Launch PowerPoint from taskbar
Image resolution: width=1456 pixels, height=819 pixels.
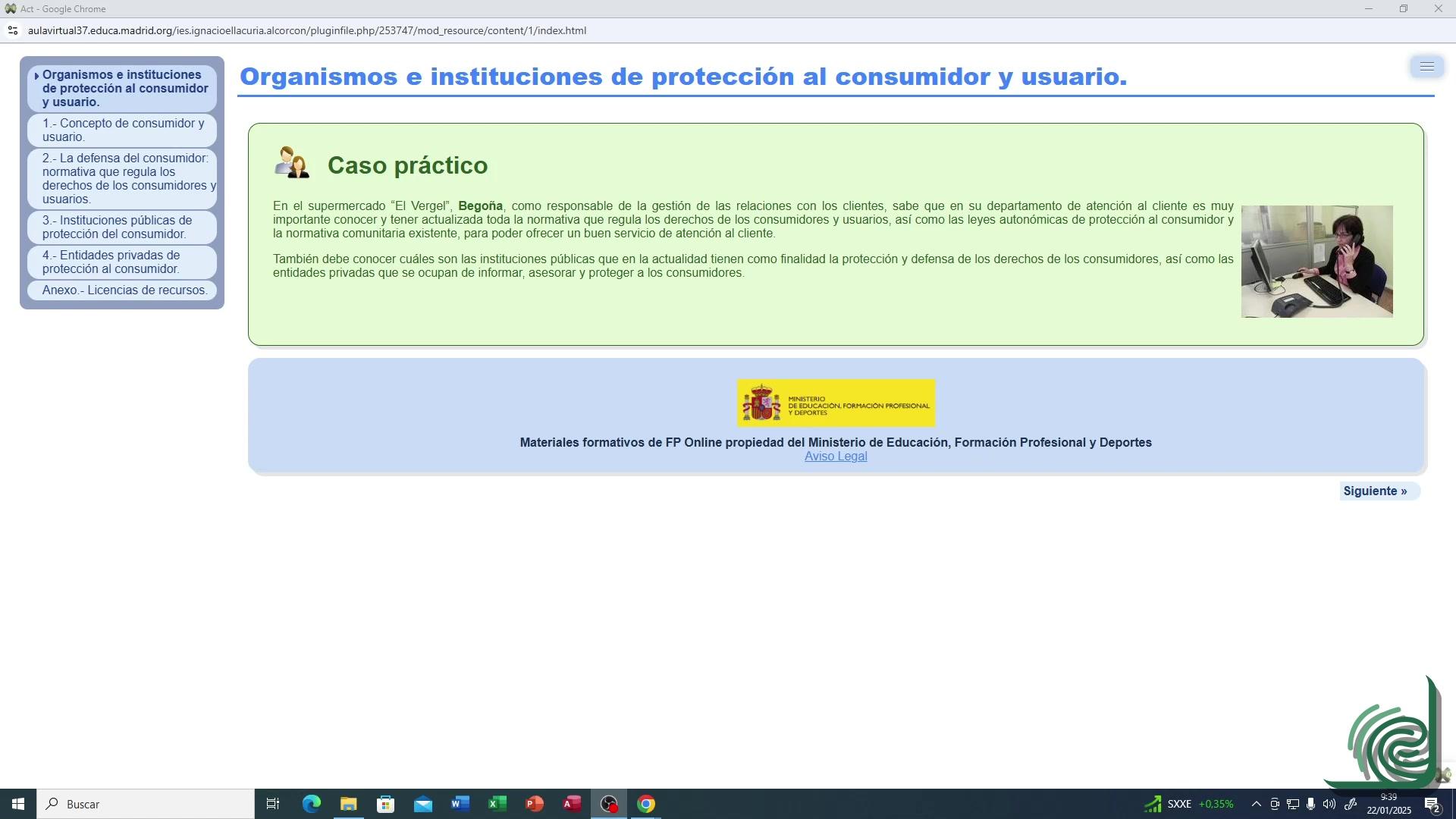pyautogui.click(x=534, y=804)
